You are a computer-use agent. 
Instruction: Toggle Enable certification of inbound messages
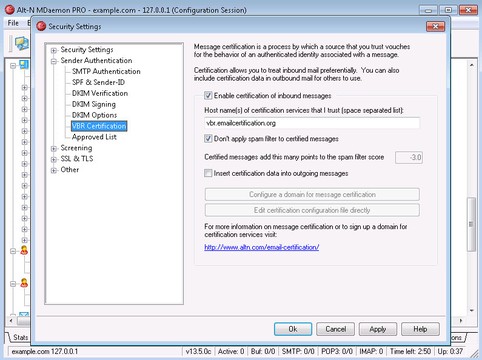(208, 96)
